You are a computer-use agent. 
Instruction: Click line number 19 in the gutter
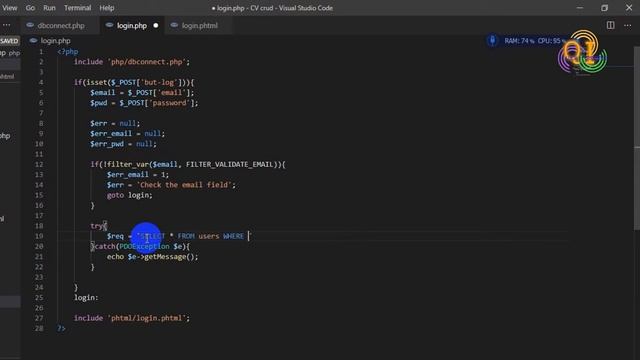tap(39, 236)
